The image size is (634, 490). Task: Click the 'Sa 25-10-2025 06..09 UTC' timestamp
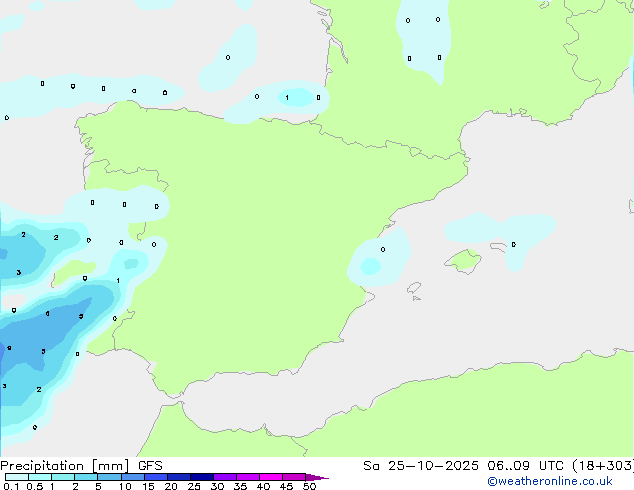(463, 466)
